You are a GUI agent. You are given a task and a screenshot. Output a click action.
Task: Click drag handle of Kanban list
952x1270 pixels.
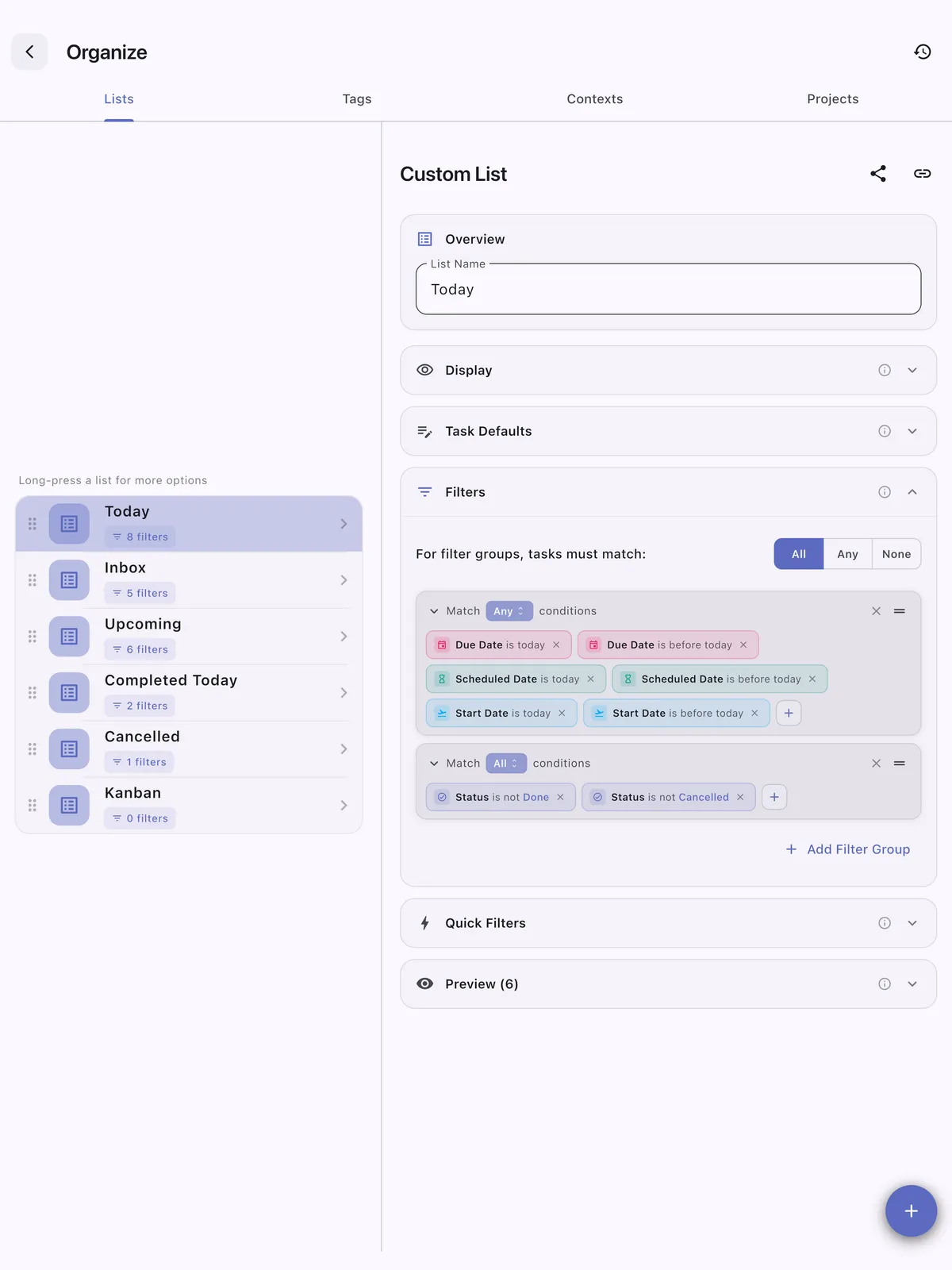pos(33,806)
